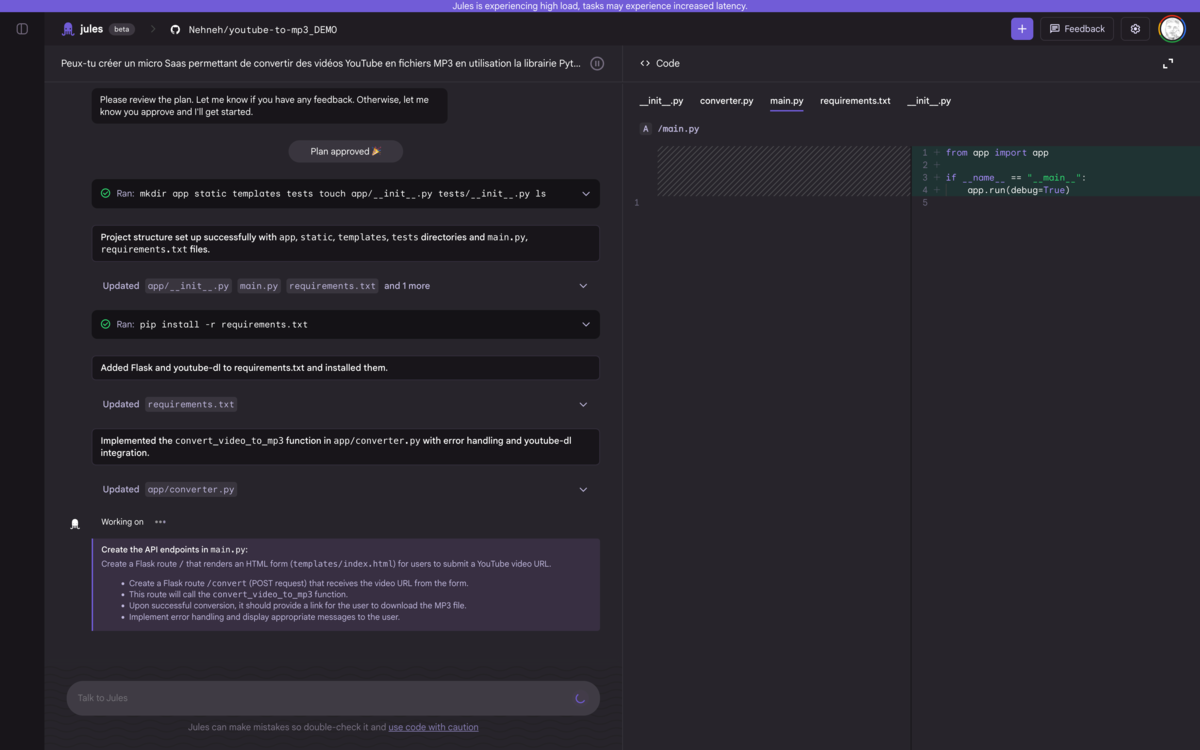Open the first __init__.py tab
Image resolution: width=1200 pixels, height=750 pixels.
pos(661,101)
